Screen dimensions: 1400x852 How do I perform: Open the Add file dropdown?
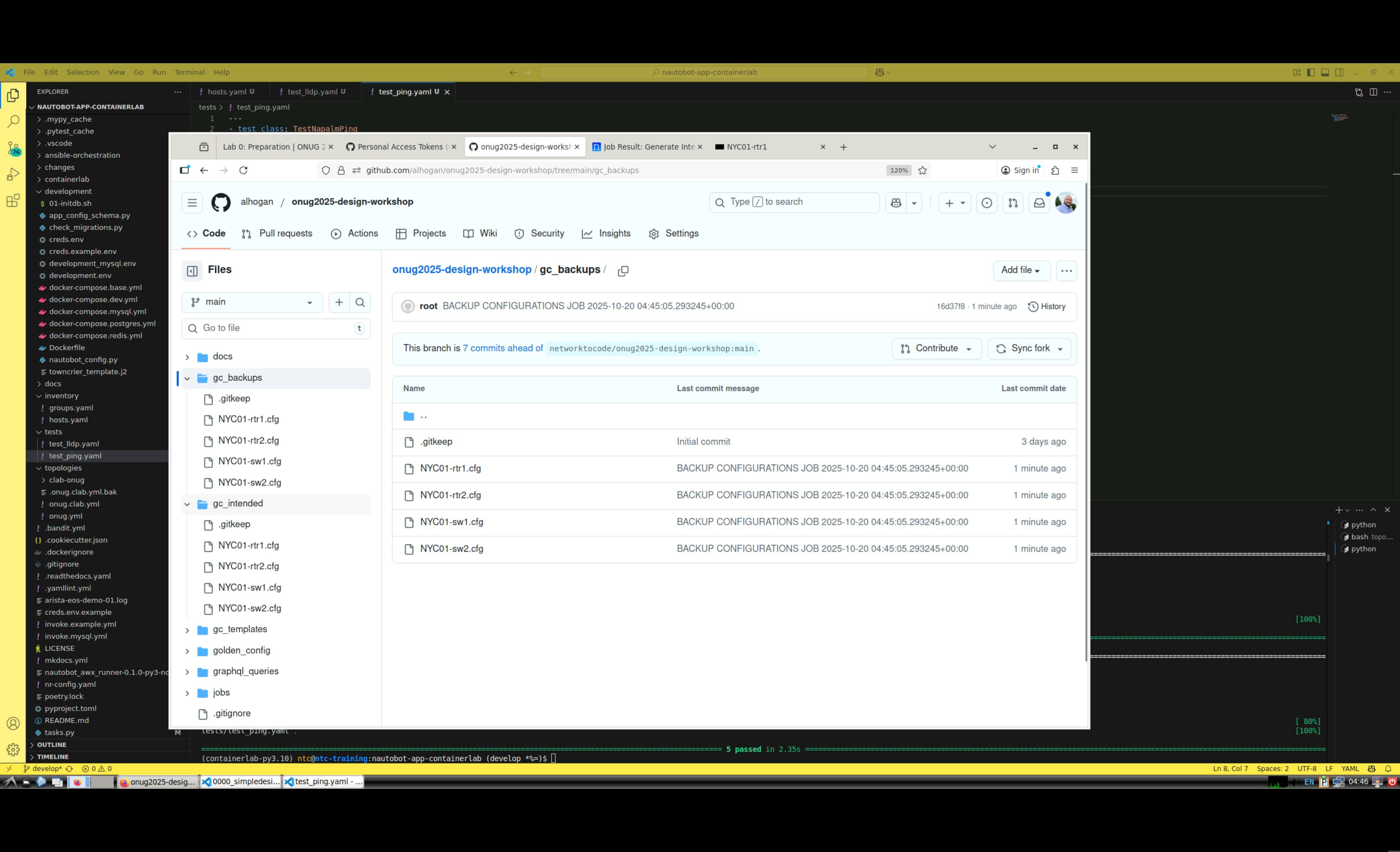coord(1020,270)
